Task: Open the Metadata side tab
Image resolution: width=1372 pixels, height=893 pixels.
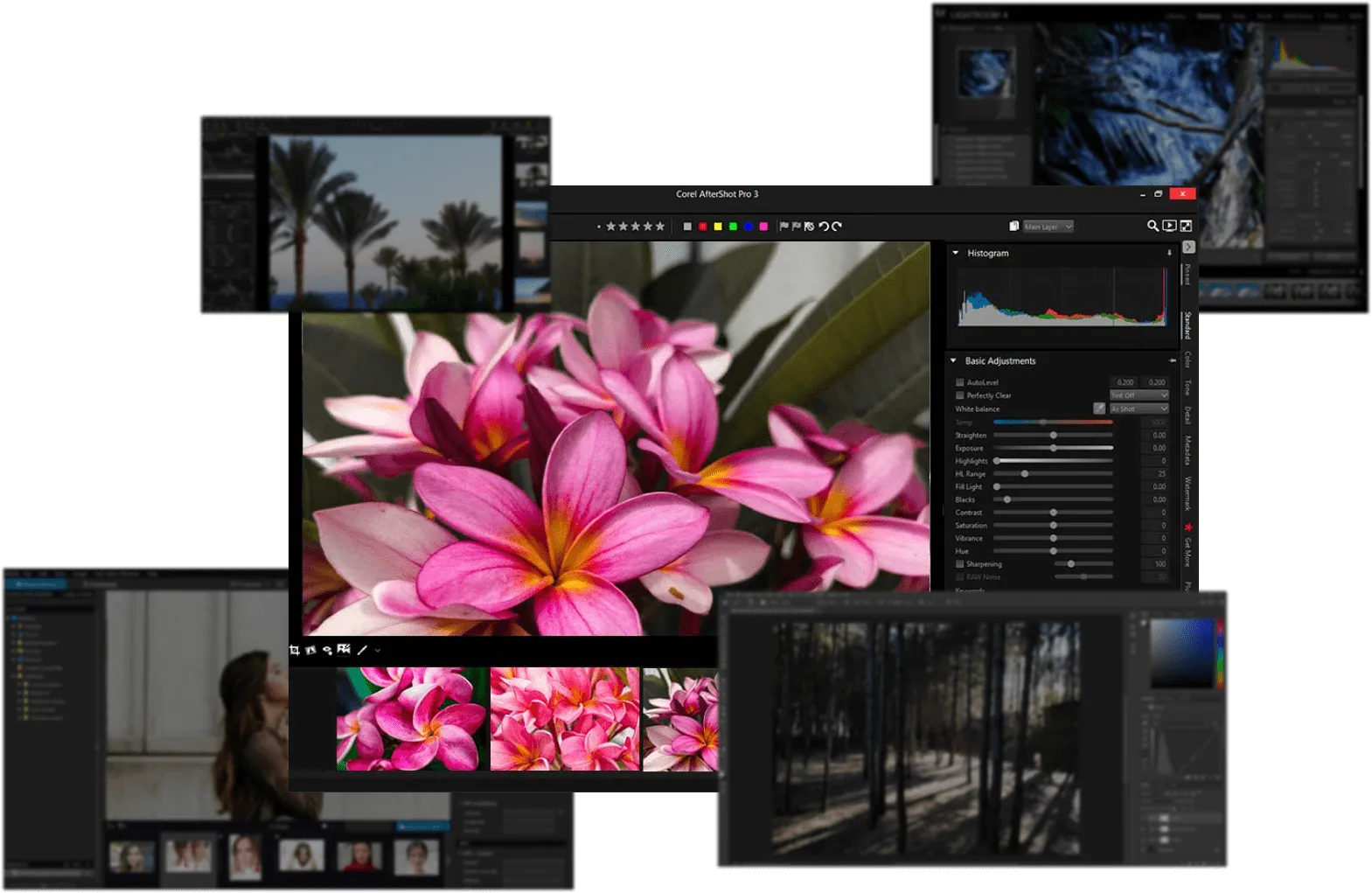Action: point(1187,450)
